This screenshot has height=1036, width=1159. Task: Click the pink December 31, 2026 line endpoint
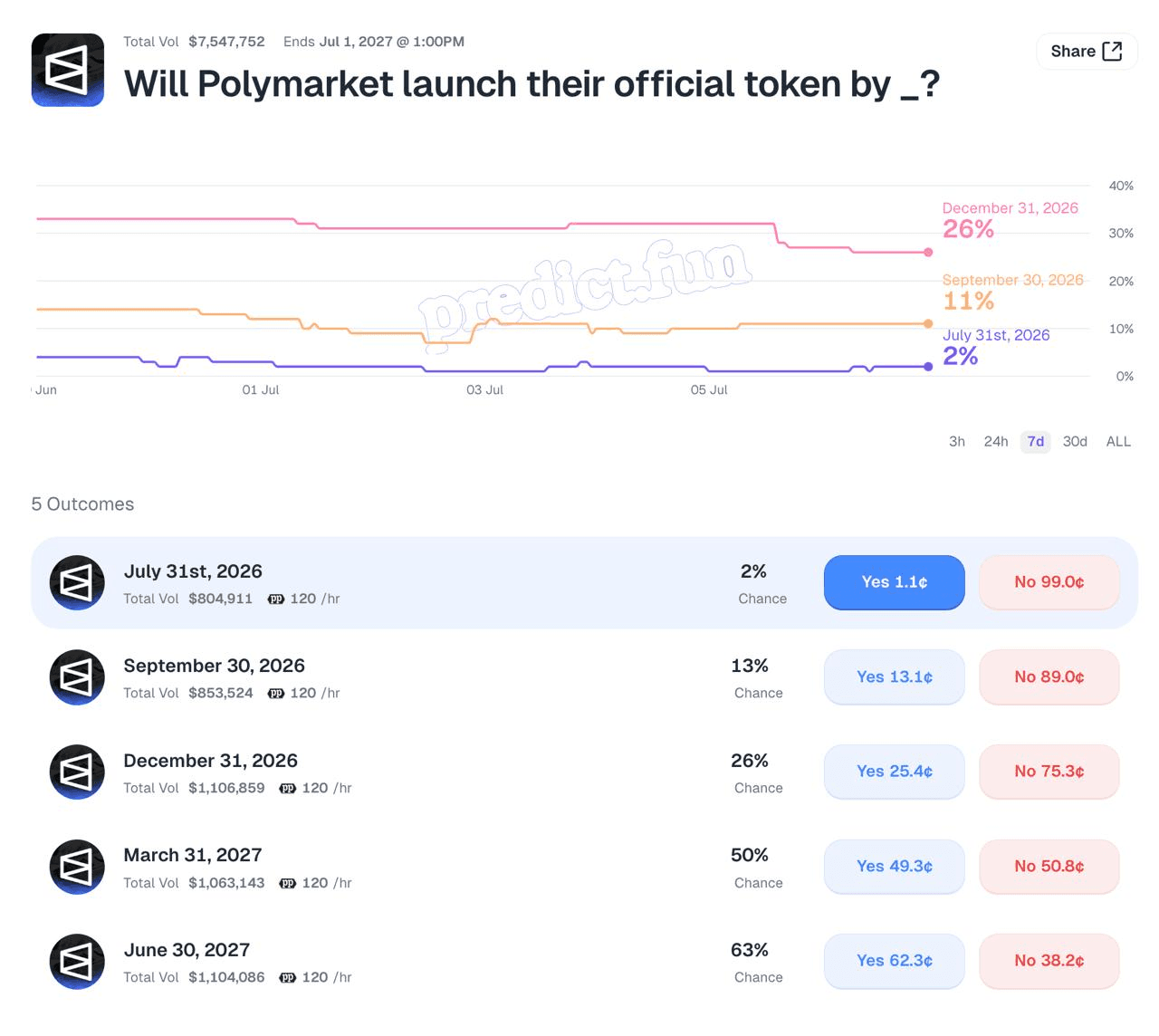click(x=928, y=253)
